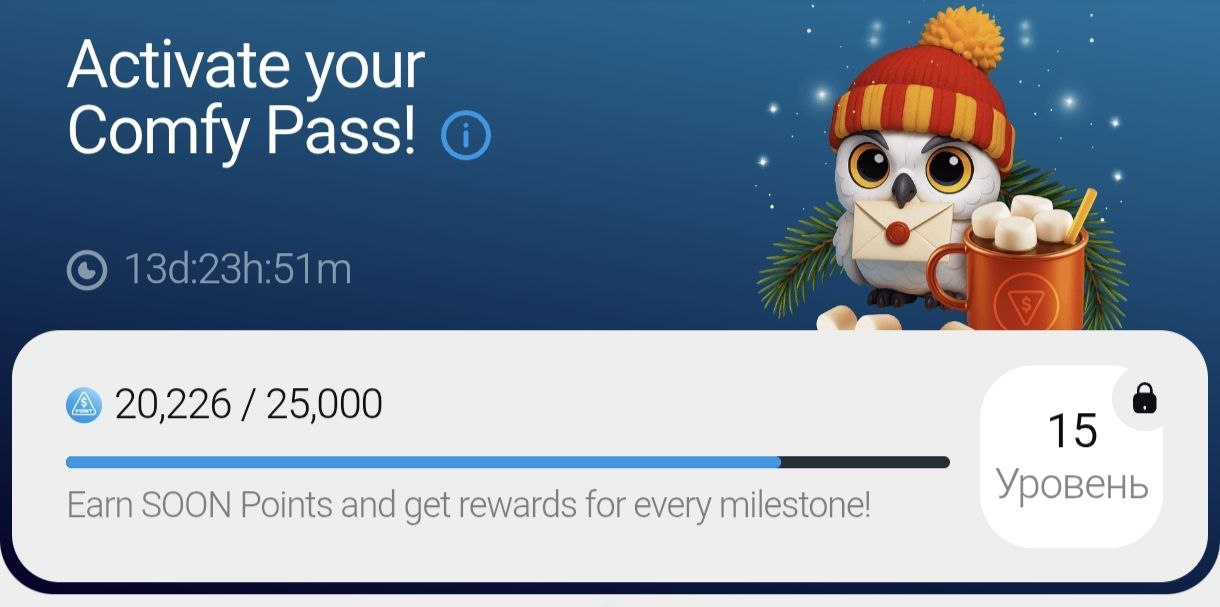Tap the number 15 on level card
Screen dimensions: 1220x607
click(1072, 431)
